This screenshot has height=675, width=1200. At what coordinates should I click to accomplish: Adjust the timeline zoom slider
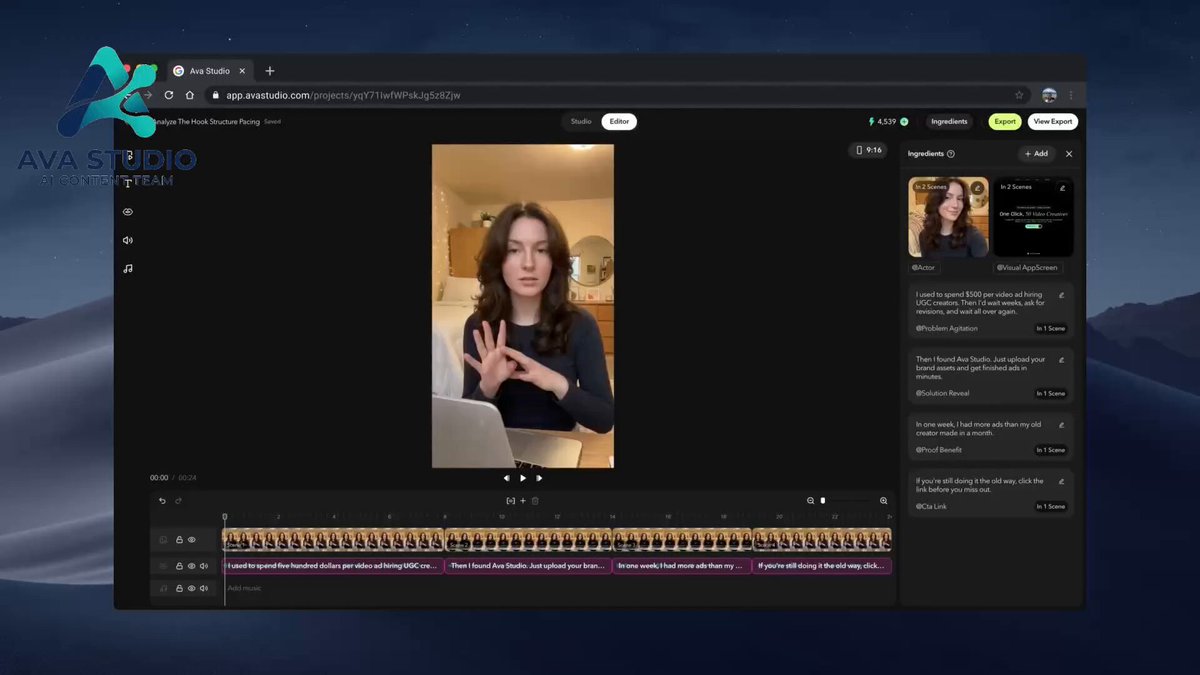pyautogui.click(x=823, y=500)
